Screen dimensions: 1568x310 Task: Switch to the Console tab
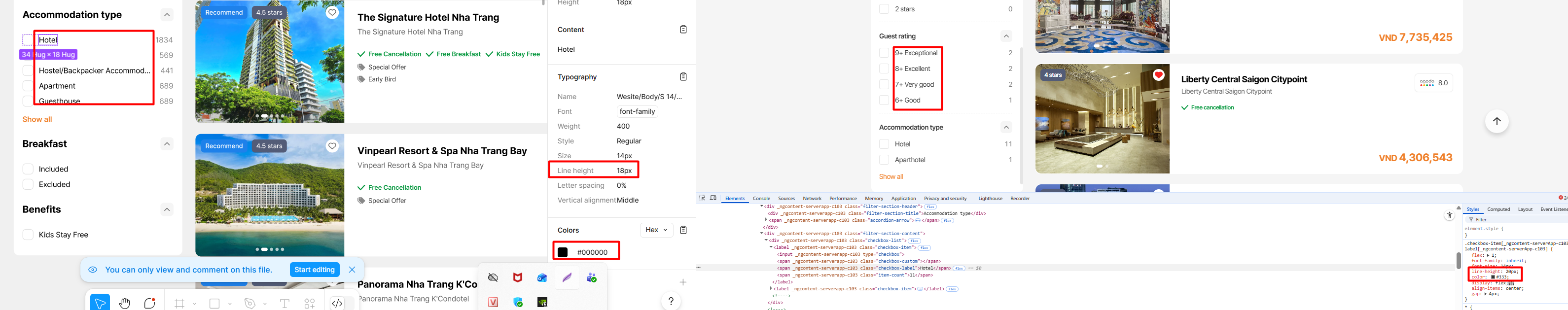coord(761,199)
